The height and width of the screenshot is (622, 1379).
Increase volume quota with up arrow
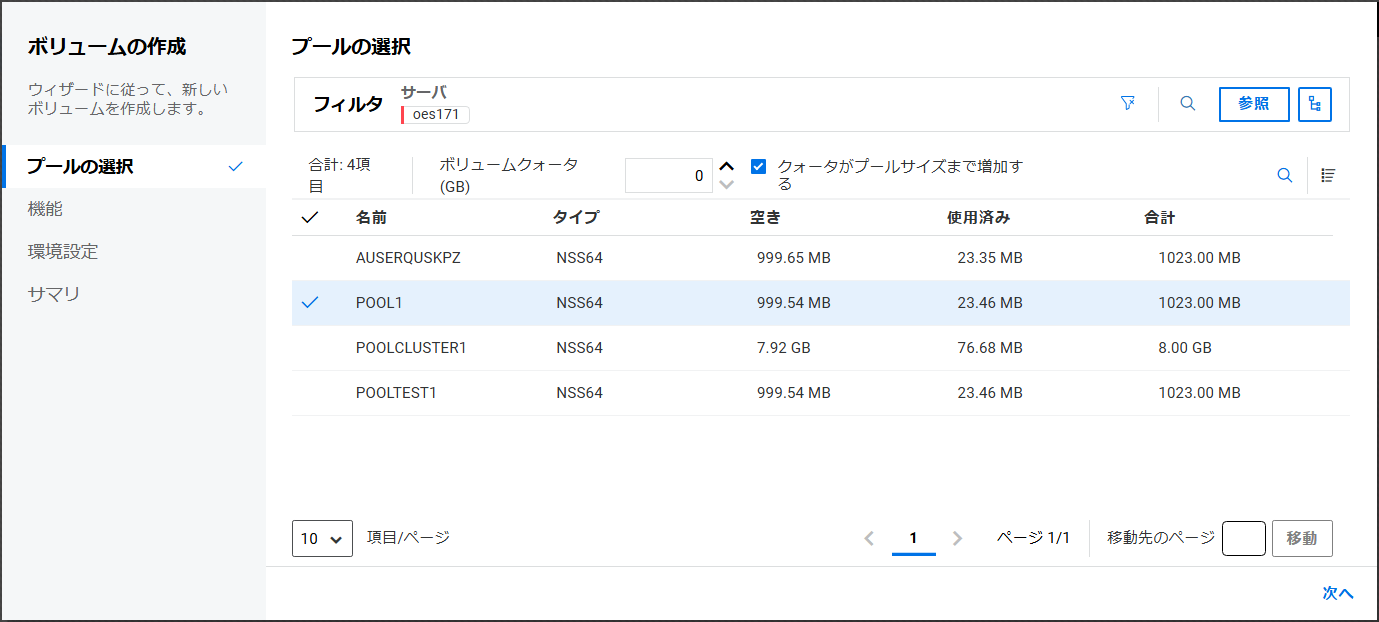727,166
